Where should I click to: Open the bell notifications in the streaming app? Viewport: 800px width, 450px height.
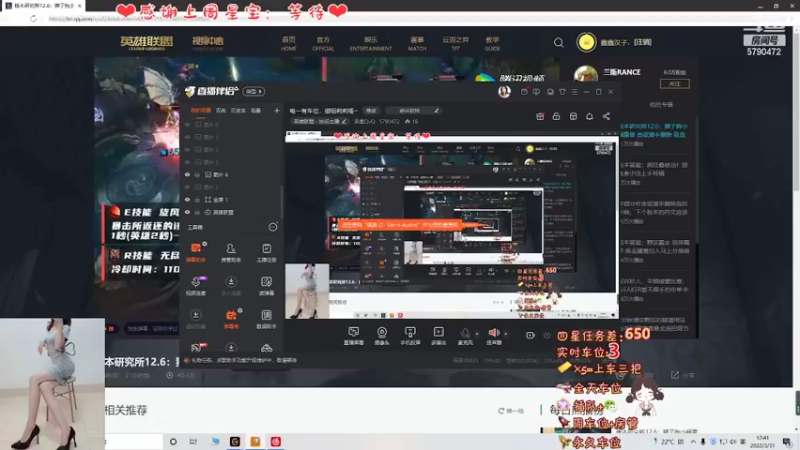pyautogui.click(x=589, y=116)
